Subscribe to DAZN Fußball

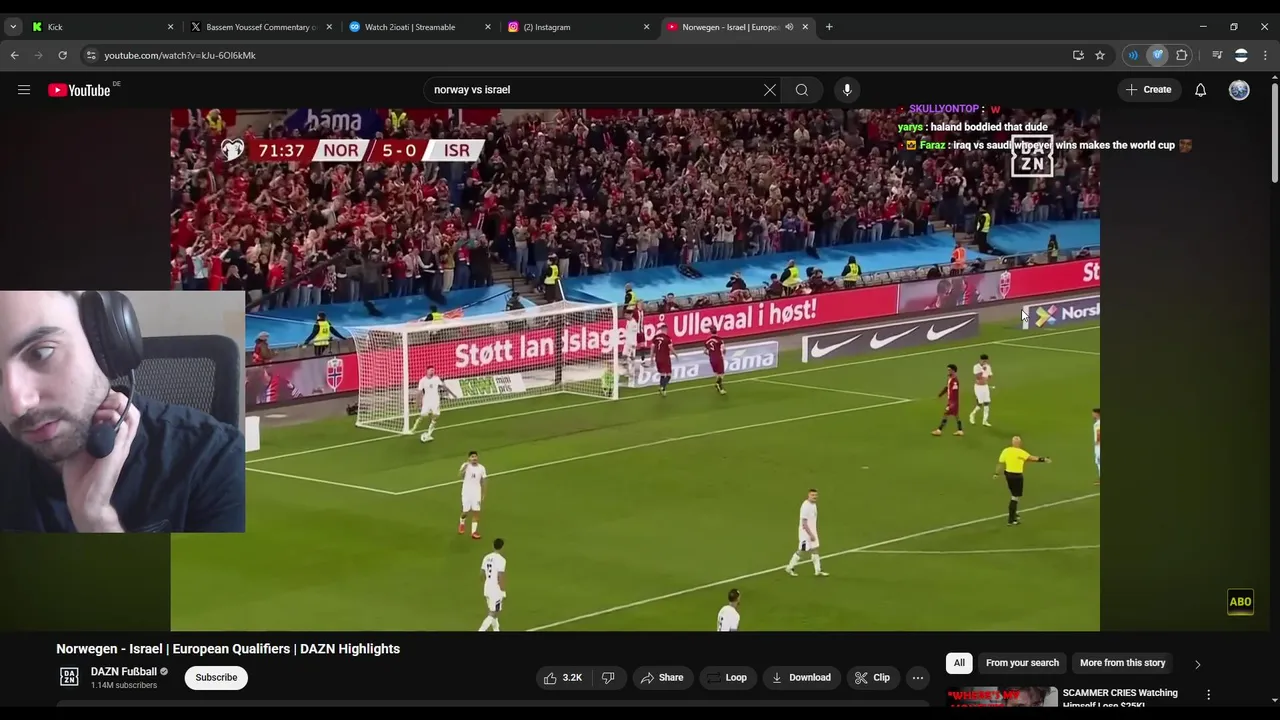(x=216, y=678)
